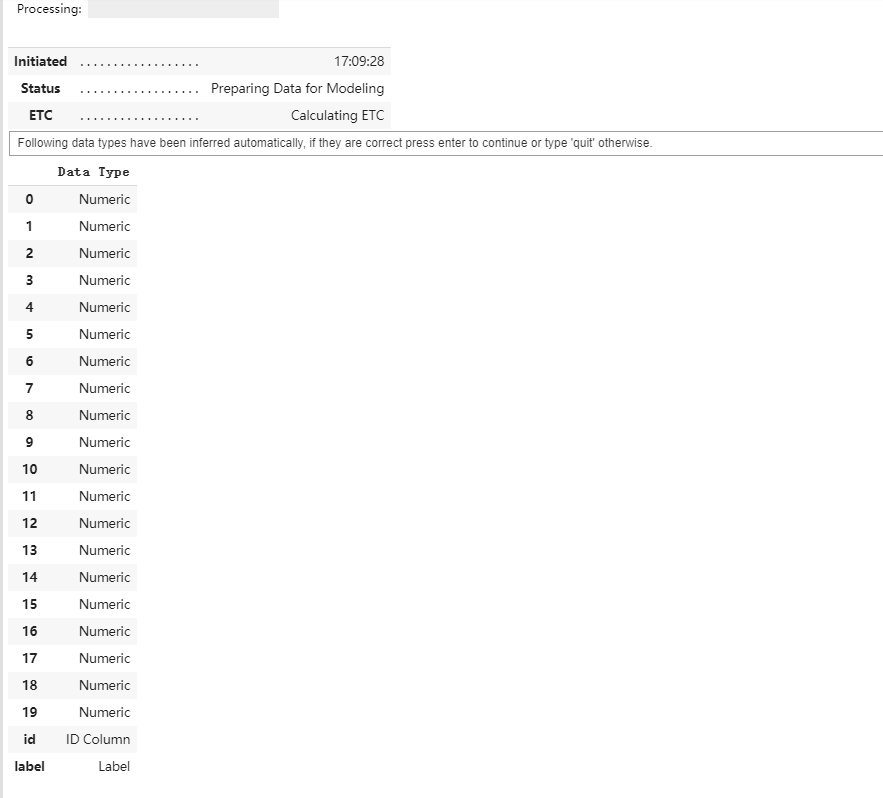This screenshot has height=798, width=883.
Task: Select the Numeric type for row 0
Action: click(104, 199)
